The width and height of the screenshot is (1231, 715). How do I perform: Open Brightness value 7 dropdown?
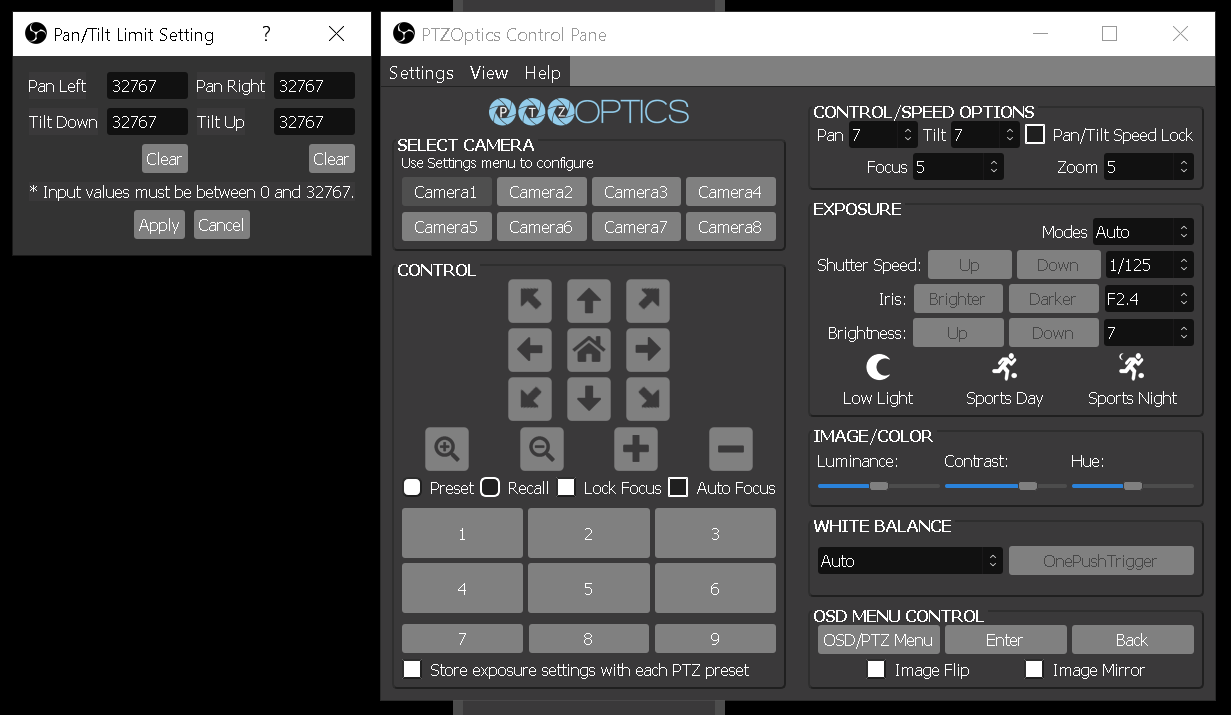(x=1149, y=333)
